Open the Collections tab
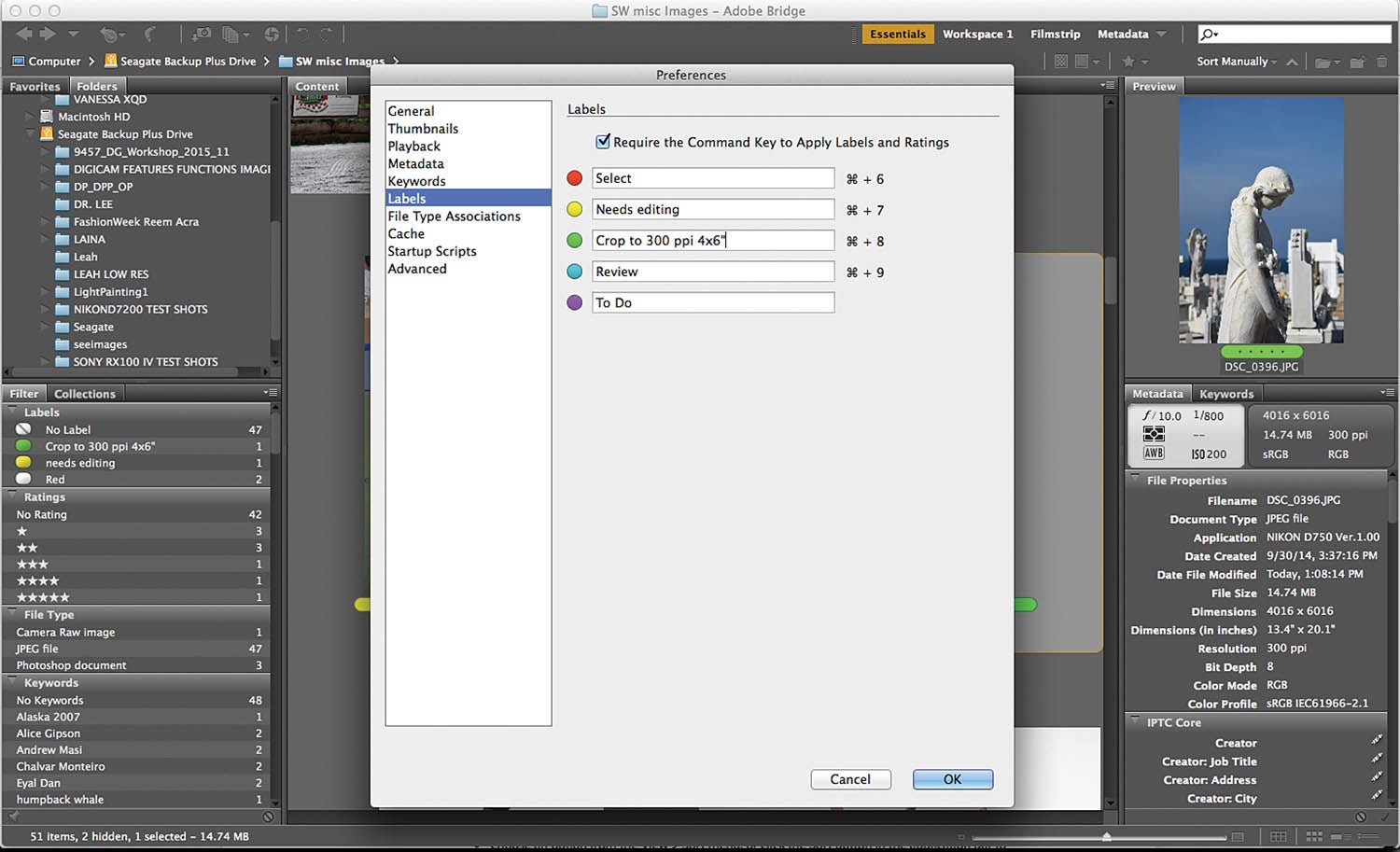 85,393
